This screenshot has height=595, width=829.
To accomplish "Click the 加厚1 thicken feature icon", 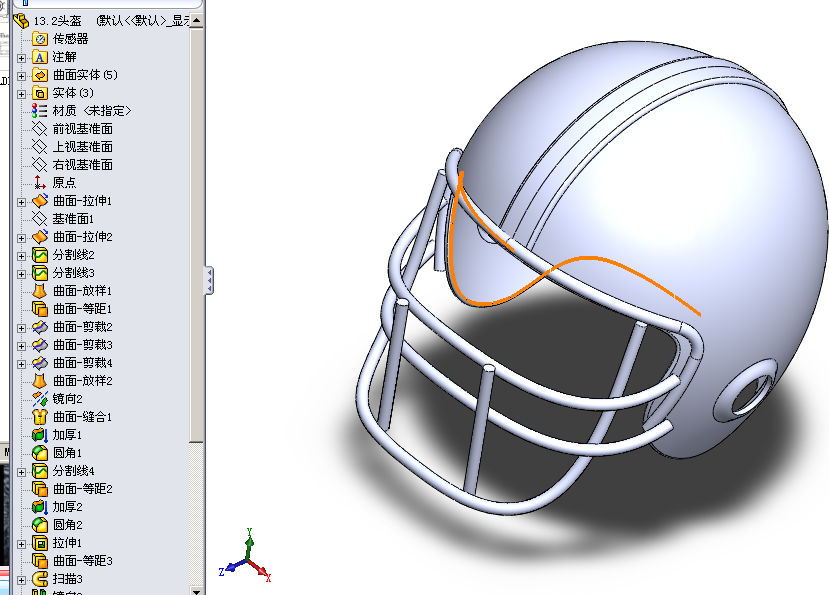I will click(x=40, y=435).
